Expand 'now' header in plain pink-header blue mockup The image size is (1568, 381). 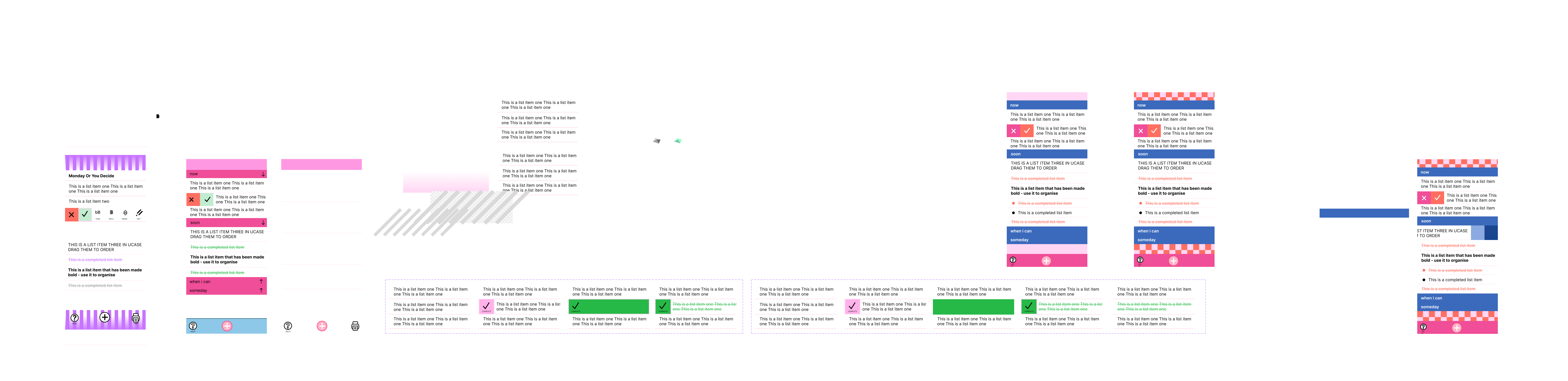(1047, 105)
